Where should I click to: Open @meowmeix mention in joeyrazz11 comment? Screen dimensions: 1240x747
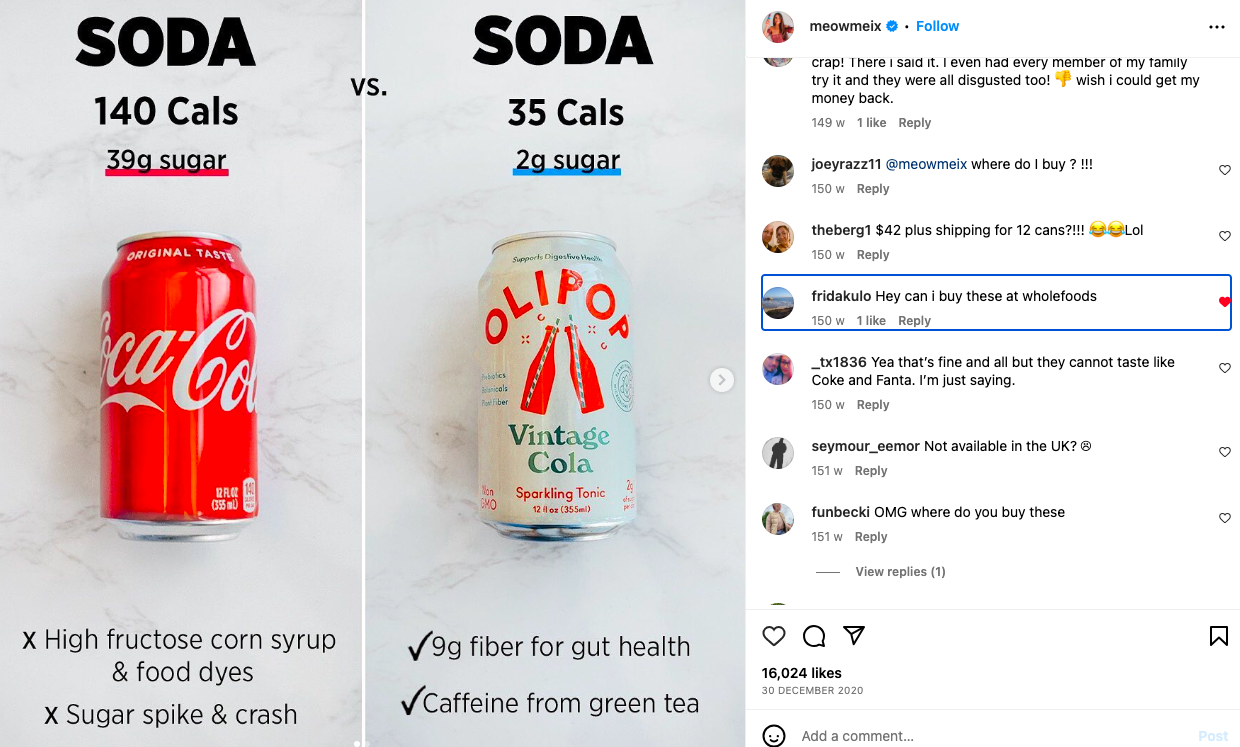click(x=926, y=164)
